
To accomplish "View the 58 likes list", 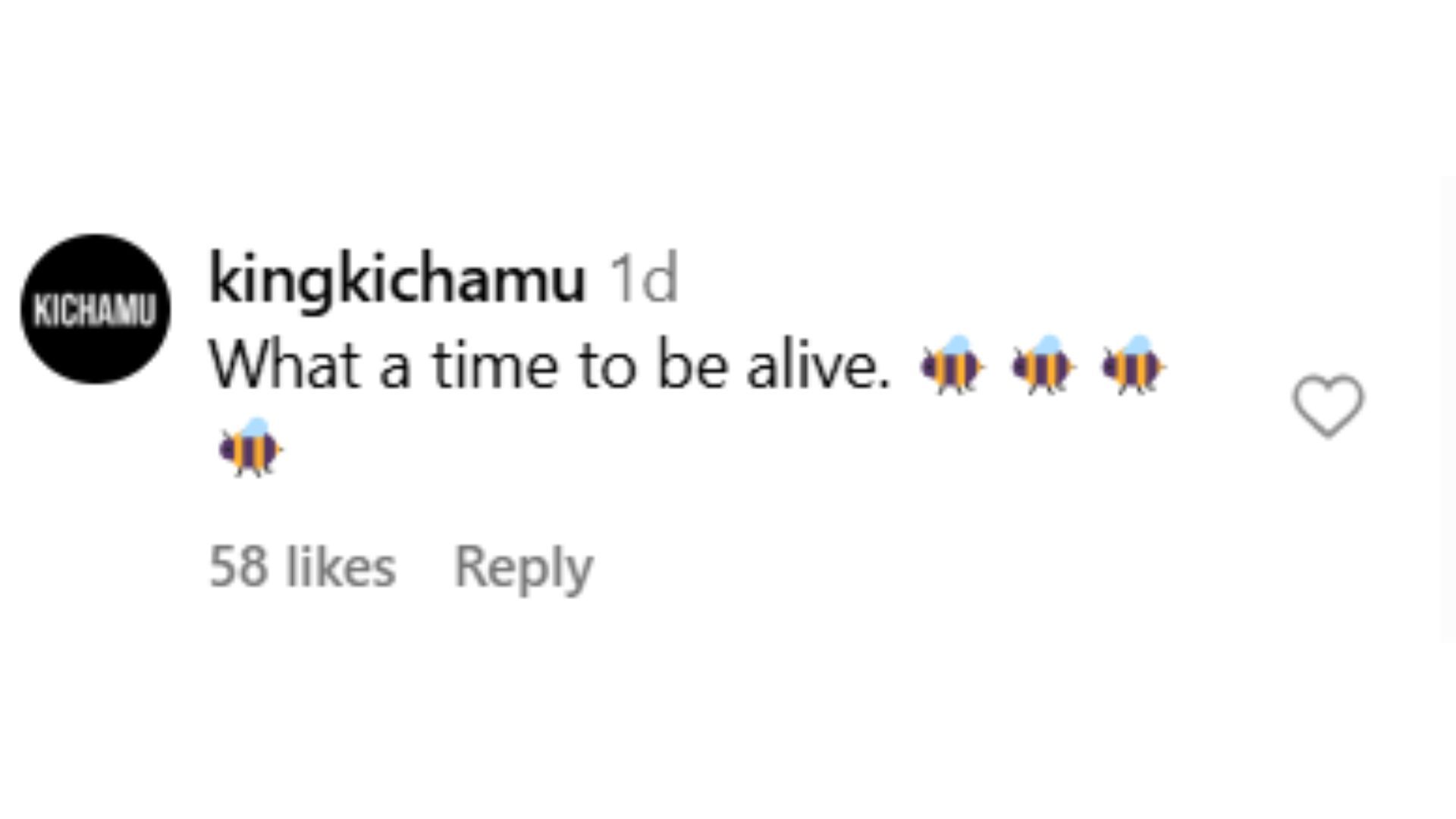I will click(x=302, y=566).
